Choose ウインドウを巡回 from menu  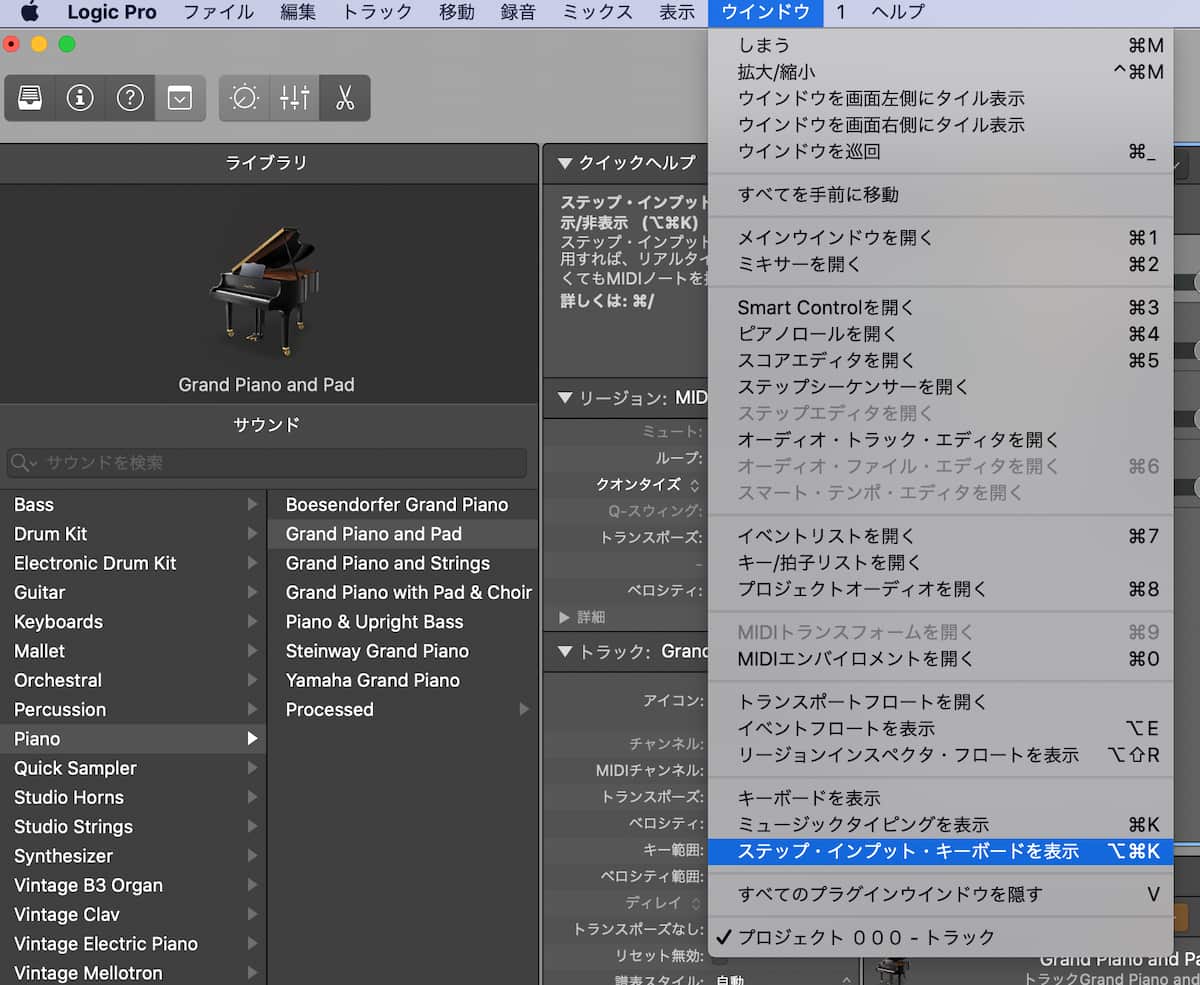click(940, 152)
